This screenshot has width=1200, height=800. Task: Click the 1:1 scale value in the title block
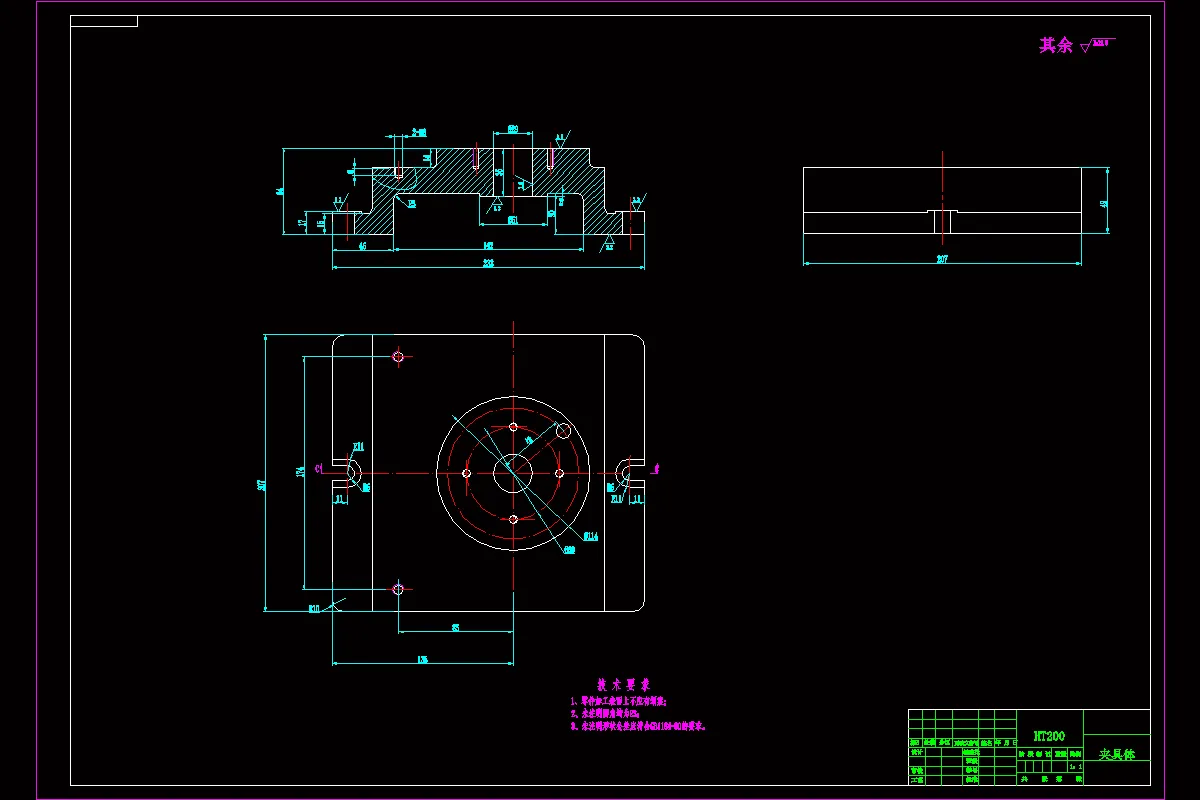point(1075,767)
